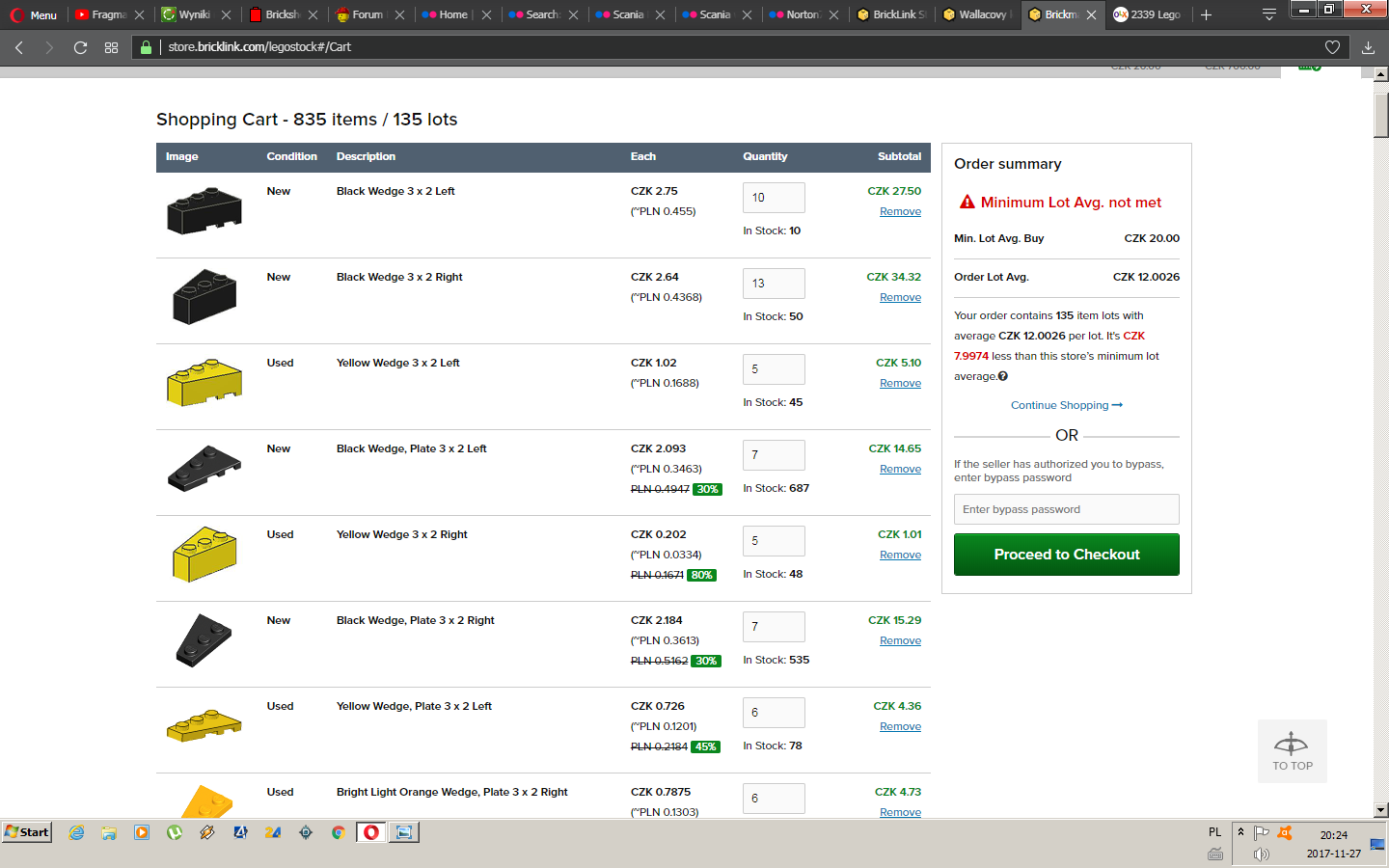The image size is (1389, 868).
Task: Click the bypass password field
Action: click(x=1067, y=509)
